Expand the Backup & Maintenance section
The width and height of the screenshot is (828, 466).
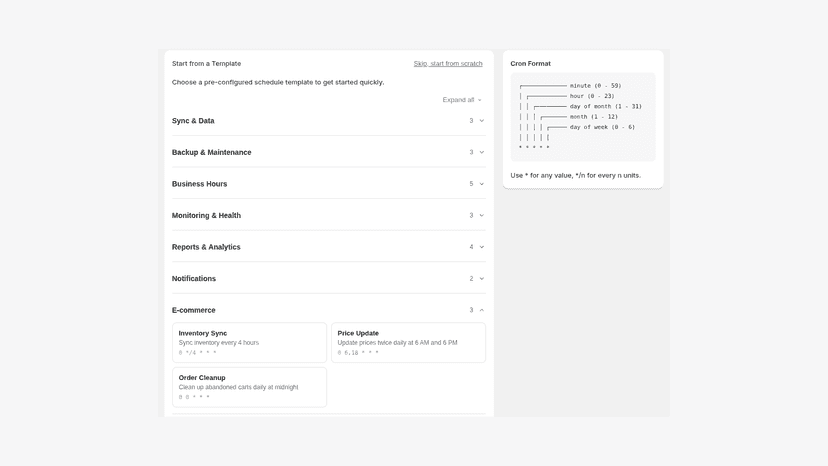(x=328, y=152)
